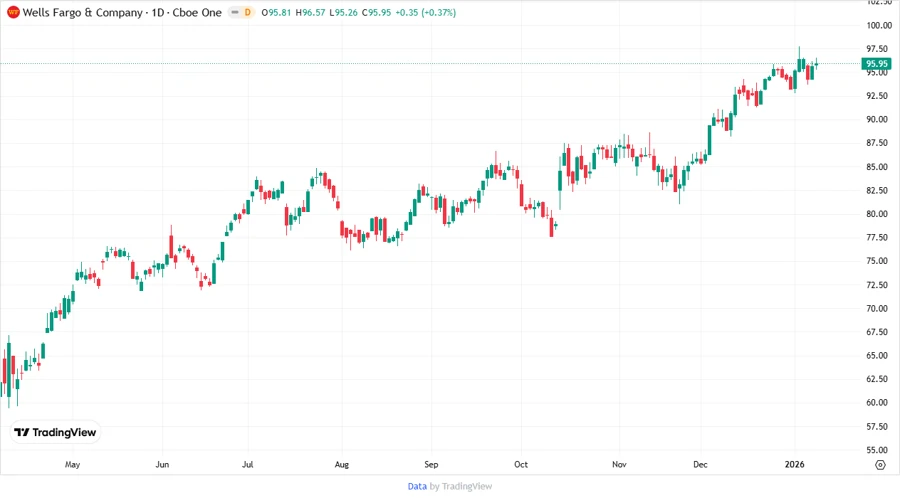Click the 'Nov' time axis label
The height and width of the screenshot is (498, 900).
619,464
